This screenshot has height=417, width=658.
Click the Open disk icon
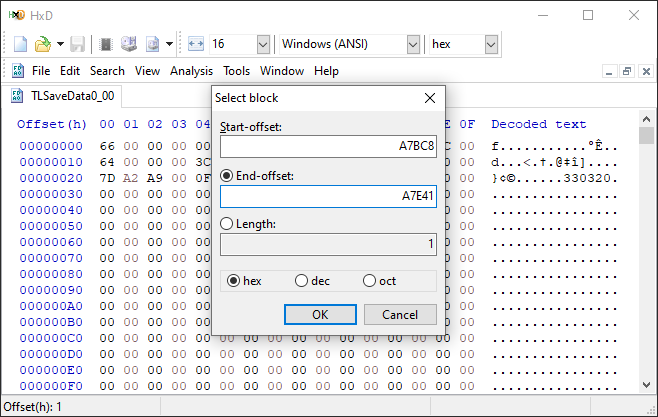pyautogui.click(x=129, y=44)
